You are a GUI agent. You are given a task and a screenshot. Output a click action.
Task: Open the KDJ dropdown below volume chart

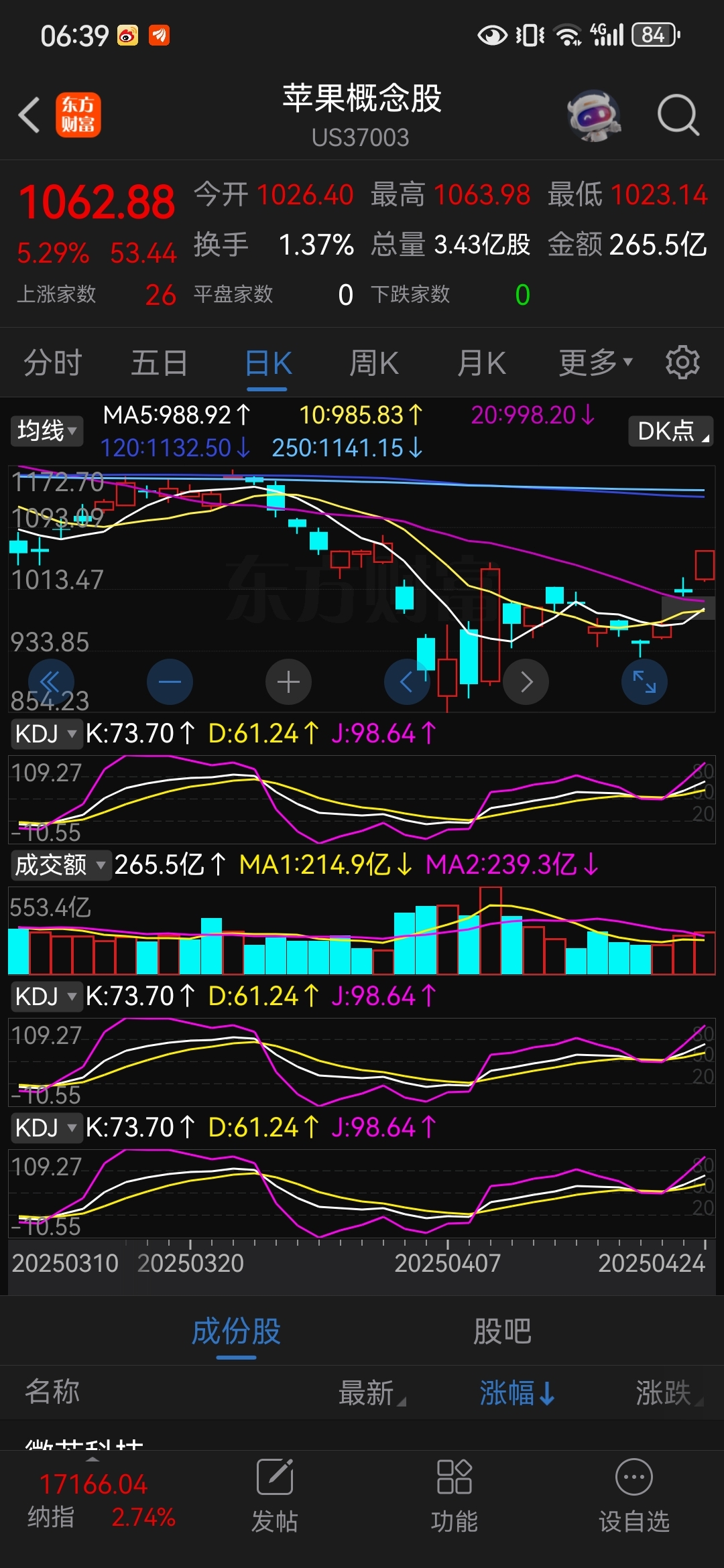click(46, 996)
